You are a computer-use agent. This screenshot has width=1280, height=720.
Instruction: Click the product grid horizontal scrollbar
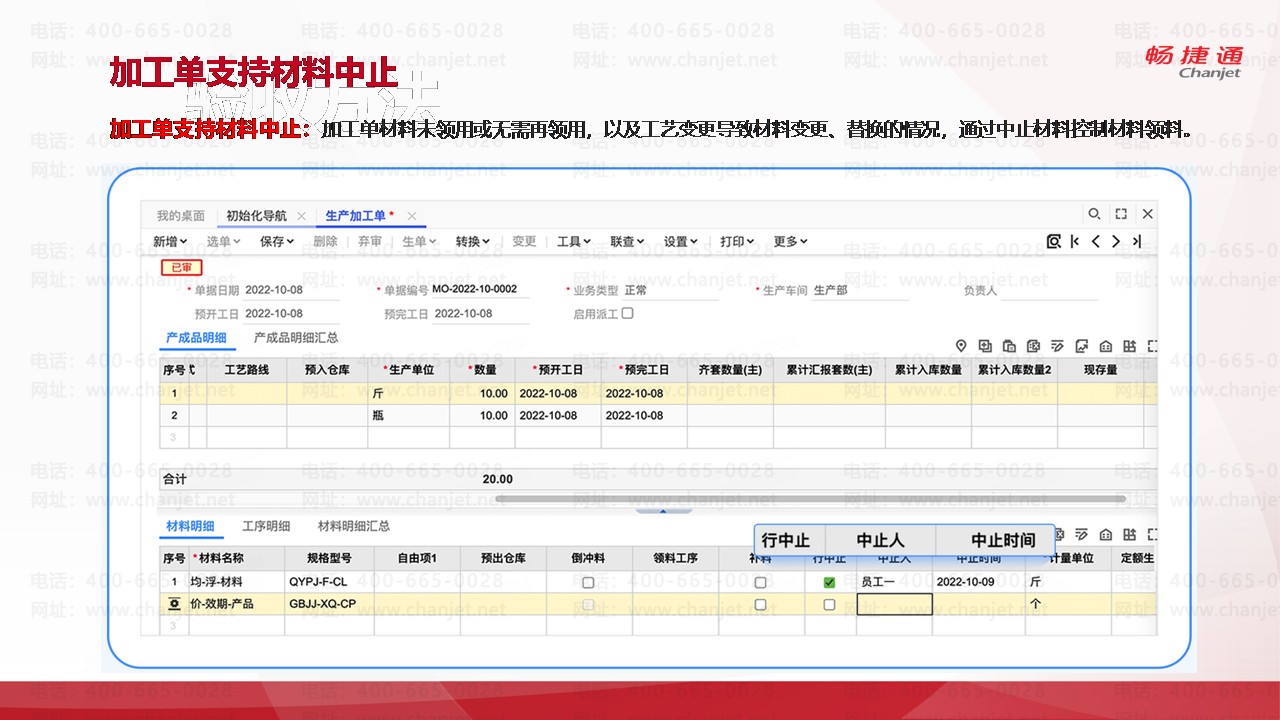811,498
